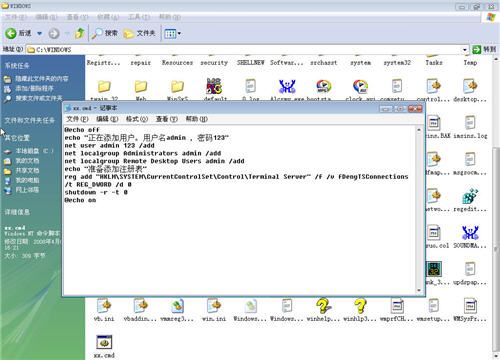Open the address bar dropdown

pos(465,50)
